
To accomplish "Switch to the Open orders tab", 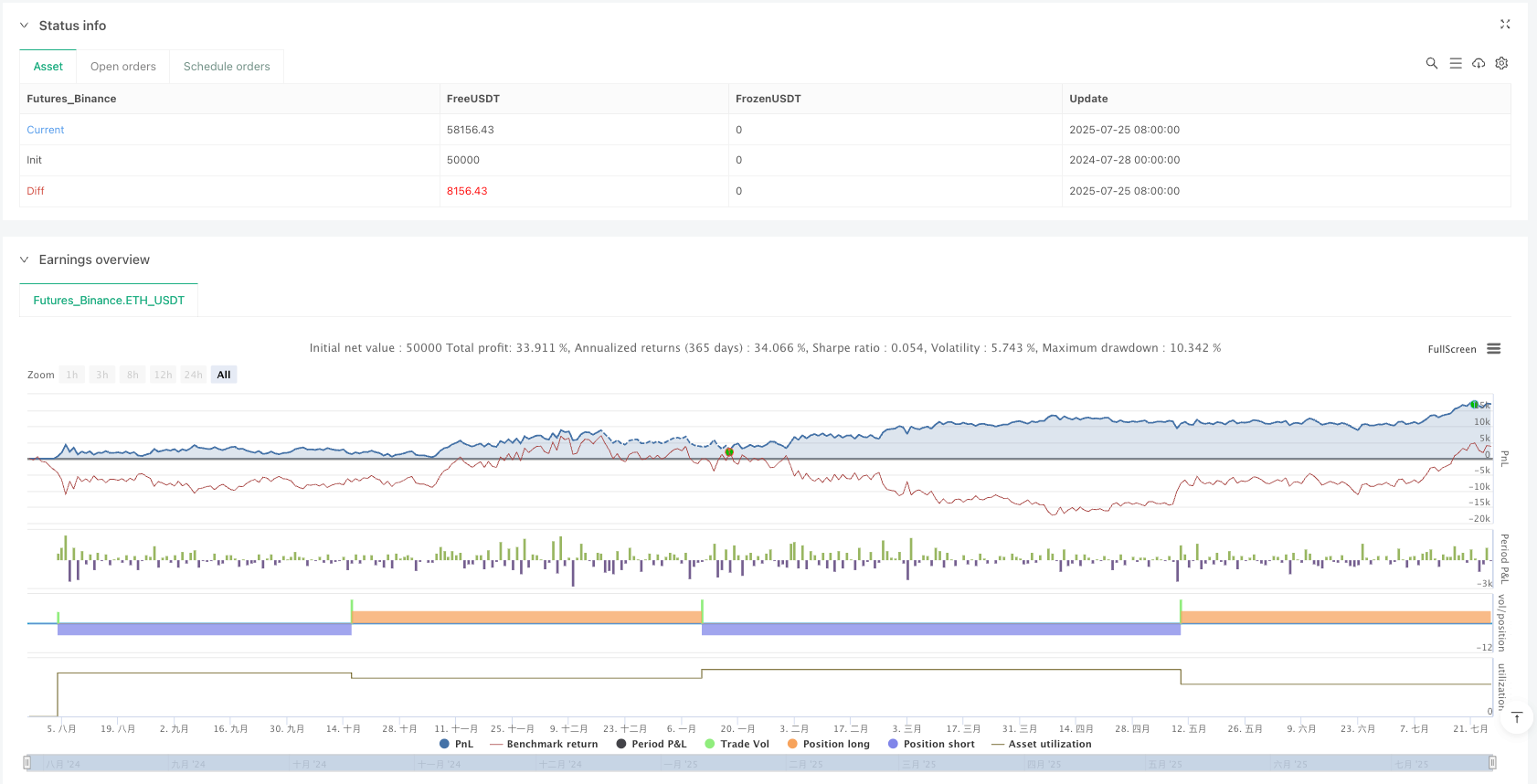I will [x=123, y=67].
